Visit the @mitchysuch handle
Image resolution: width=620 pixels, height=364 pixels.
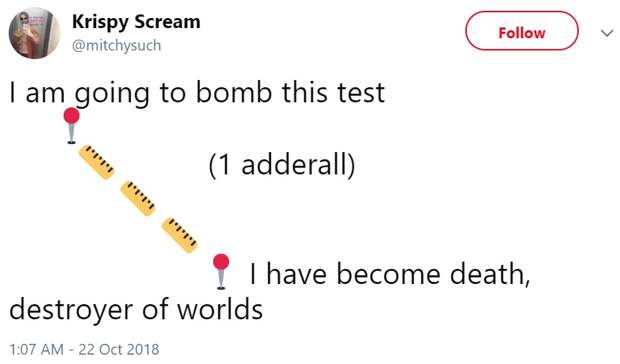pos(116,45)
